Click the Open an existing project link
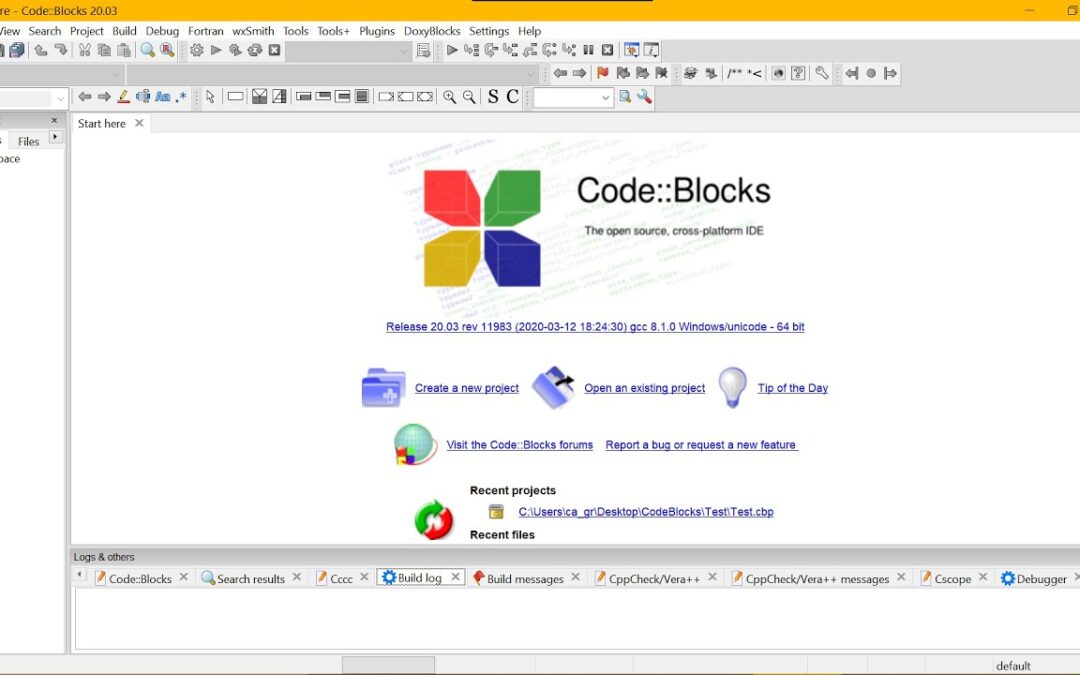 click(x=644, y=388)
